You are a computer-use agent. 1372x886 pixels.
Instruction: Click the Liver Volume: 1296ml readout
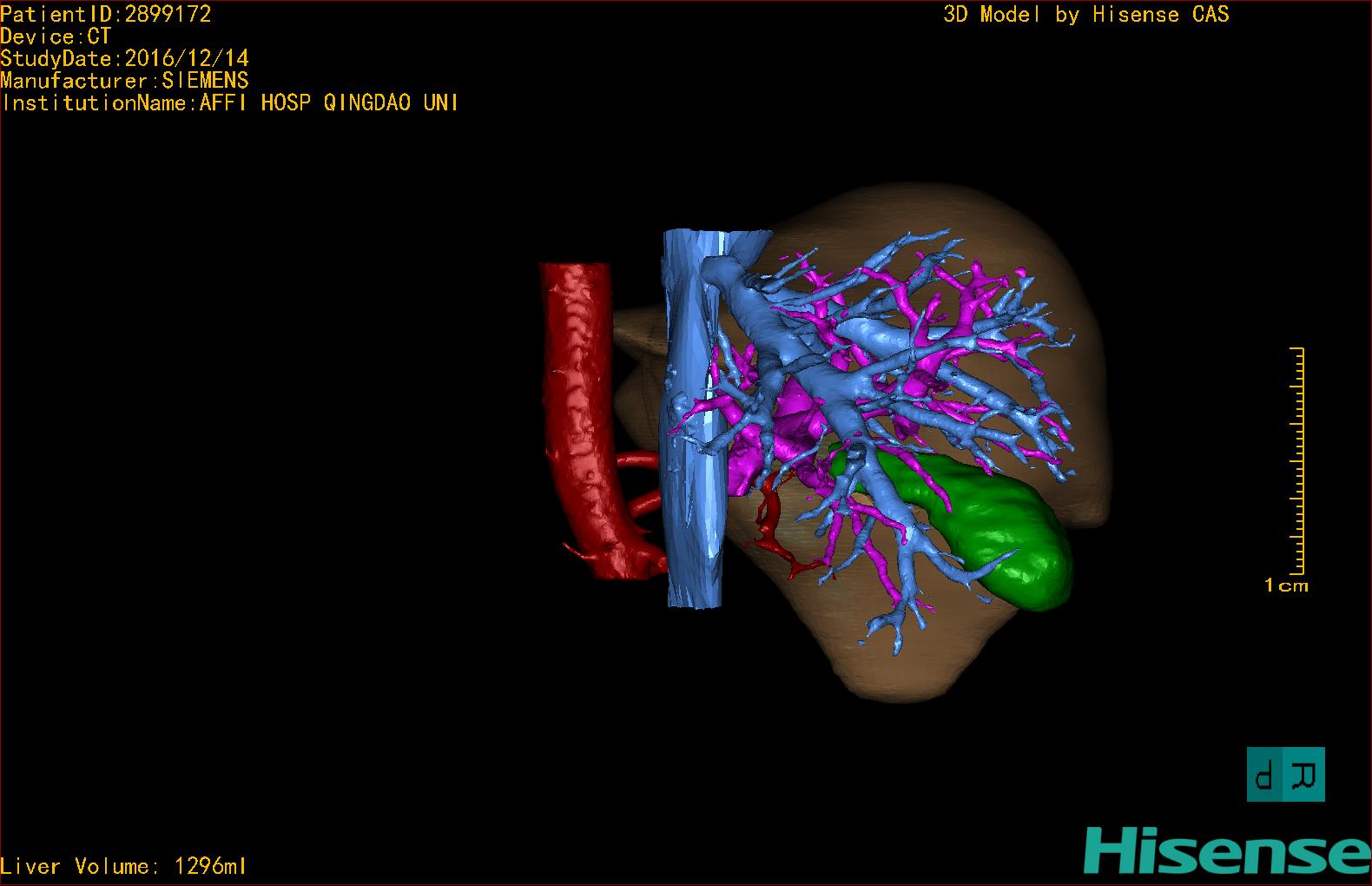[x=123, y=866]
